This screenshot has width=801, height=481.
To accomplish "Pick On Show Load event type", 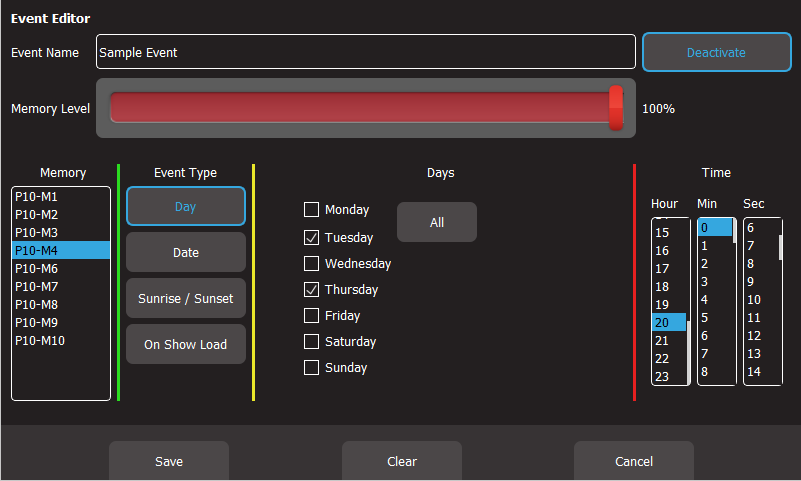I will [185, 344].
